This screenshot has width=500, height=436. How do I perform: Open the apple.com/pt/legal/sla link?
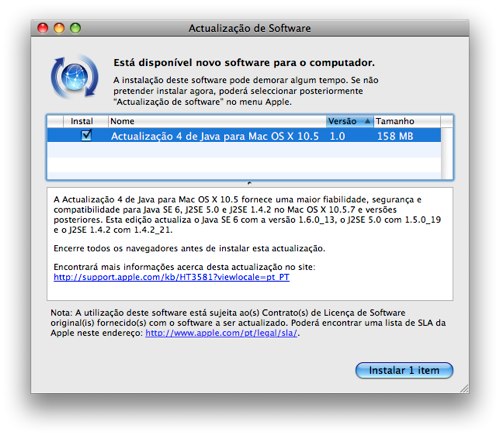221,333
